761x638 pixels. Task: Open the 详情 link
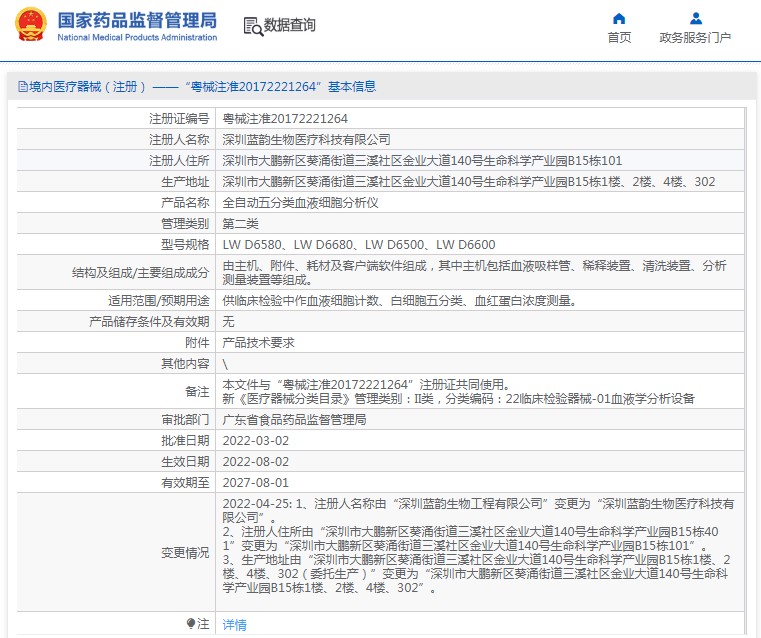[234, 625]
